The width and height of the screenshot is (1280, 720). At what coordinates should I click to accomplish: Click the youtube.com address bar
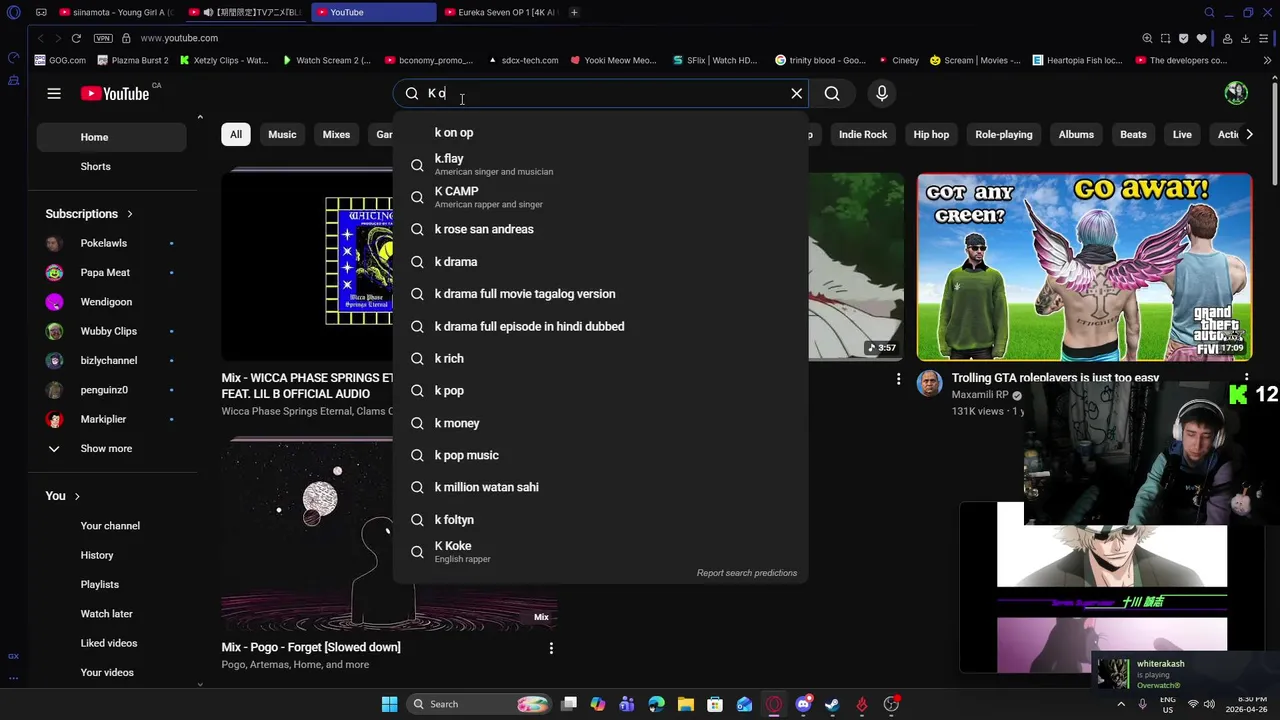point(179,38)
